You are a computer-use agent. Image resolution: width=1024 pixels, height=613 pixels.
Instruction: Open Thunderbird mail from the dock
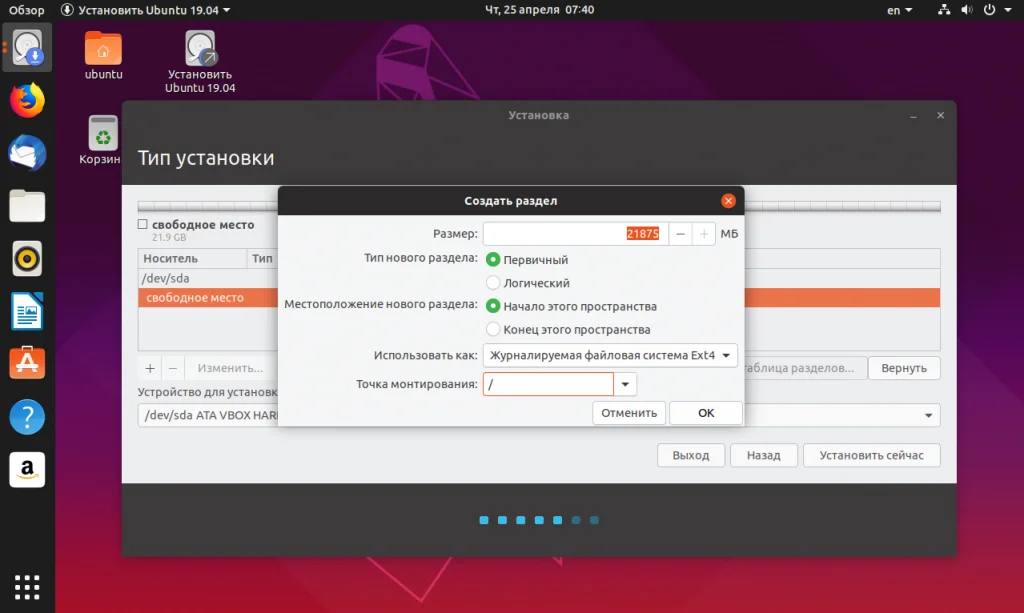tap(27, 153)
